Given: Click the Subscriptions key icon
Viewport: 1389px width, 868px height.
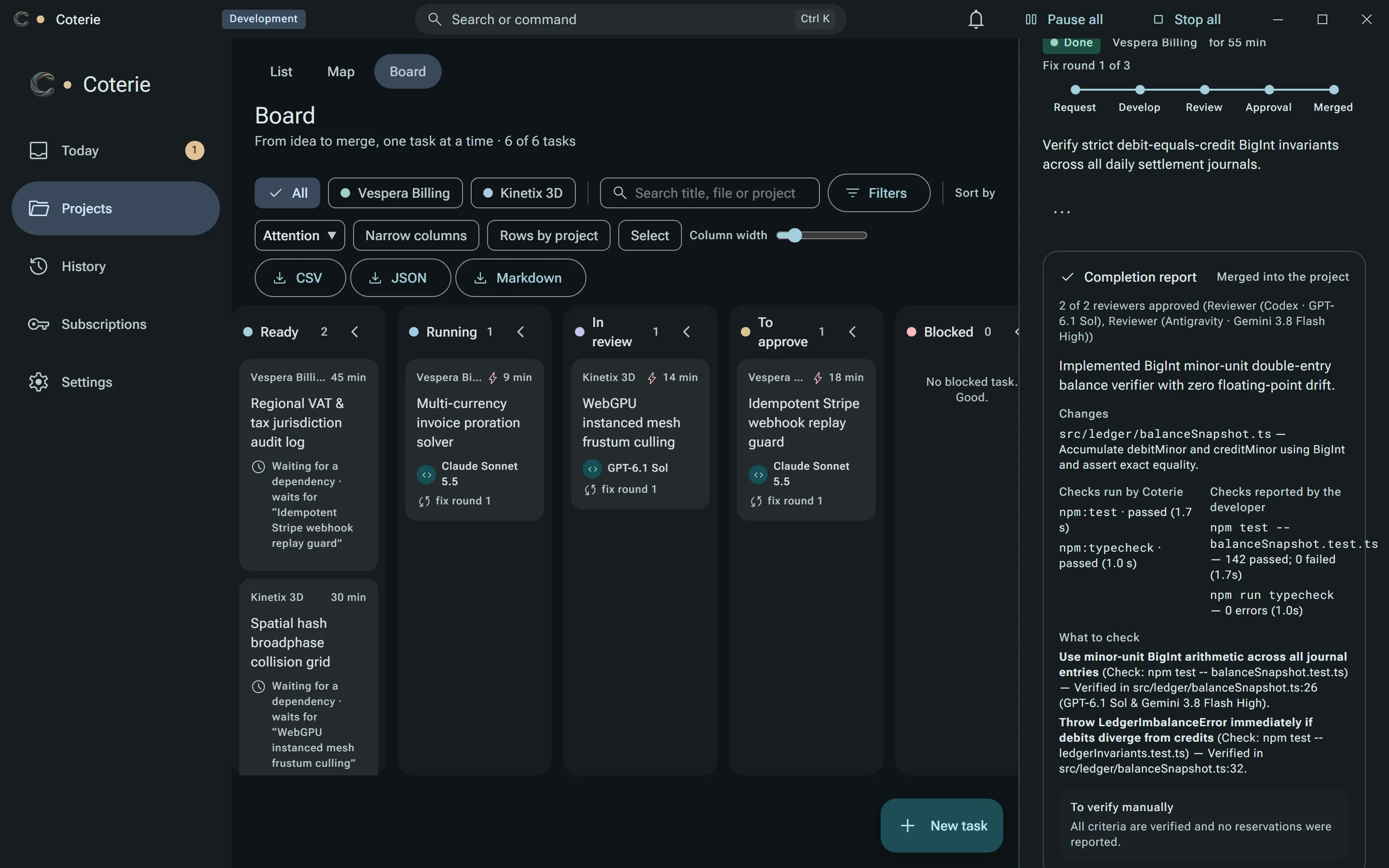Looking at the screenshot, I should click(39, 325).
